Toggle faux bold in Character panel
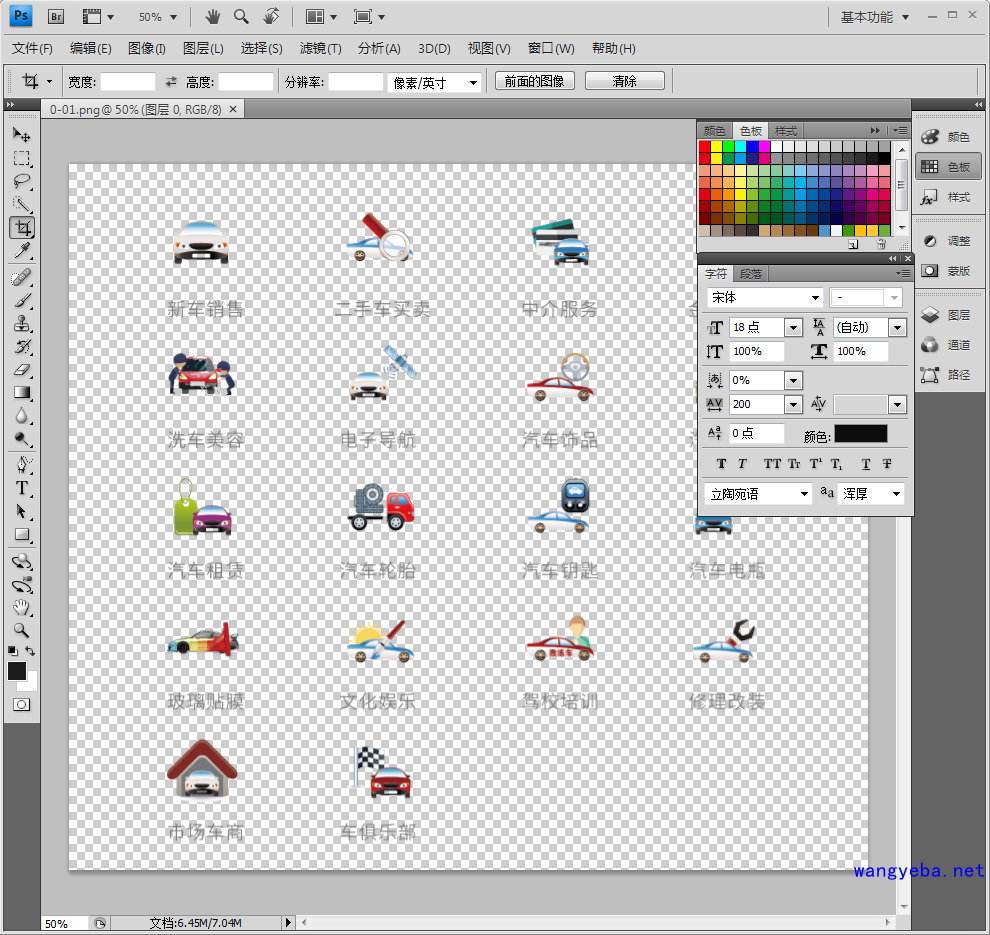 click(722, 464)
